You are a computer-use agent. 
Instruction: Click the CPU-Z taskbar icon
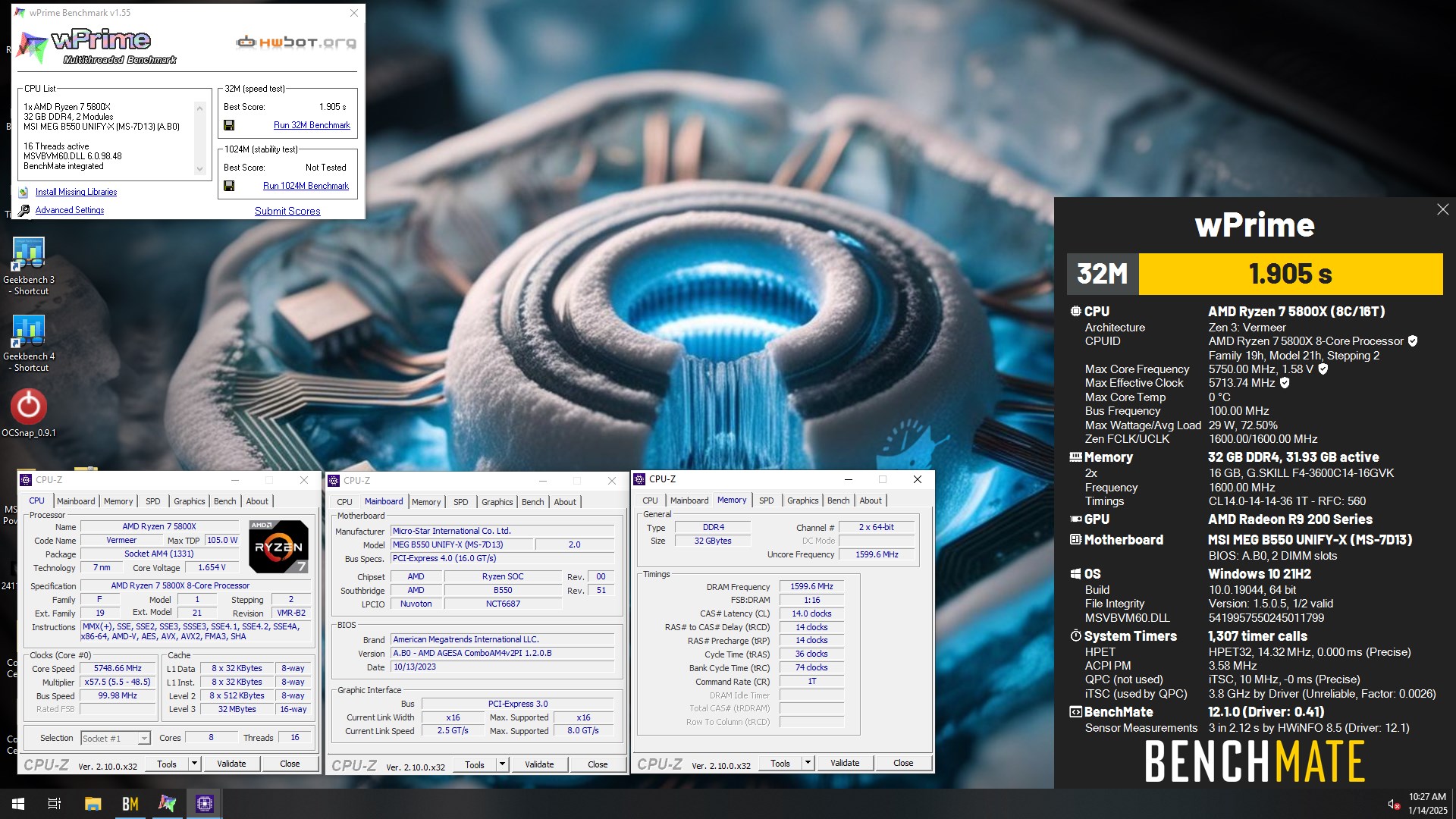pyautogui.click(x=205, y=804)
